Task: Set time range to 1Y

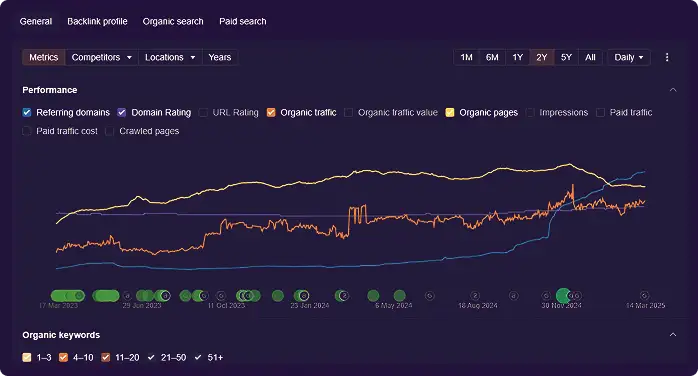Action: point(517,57)
